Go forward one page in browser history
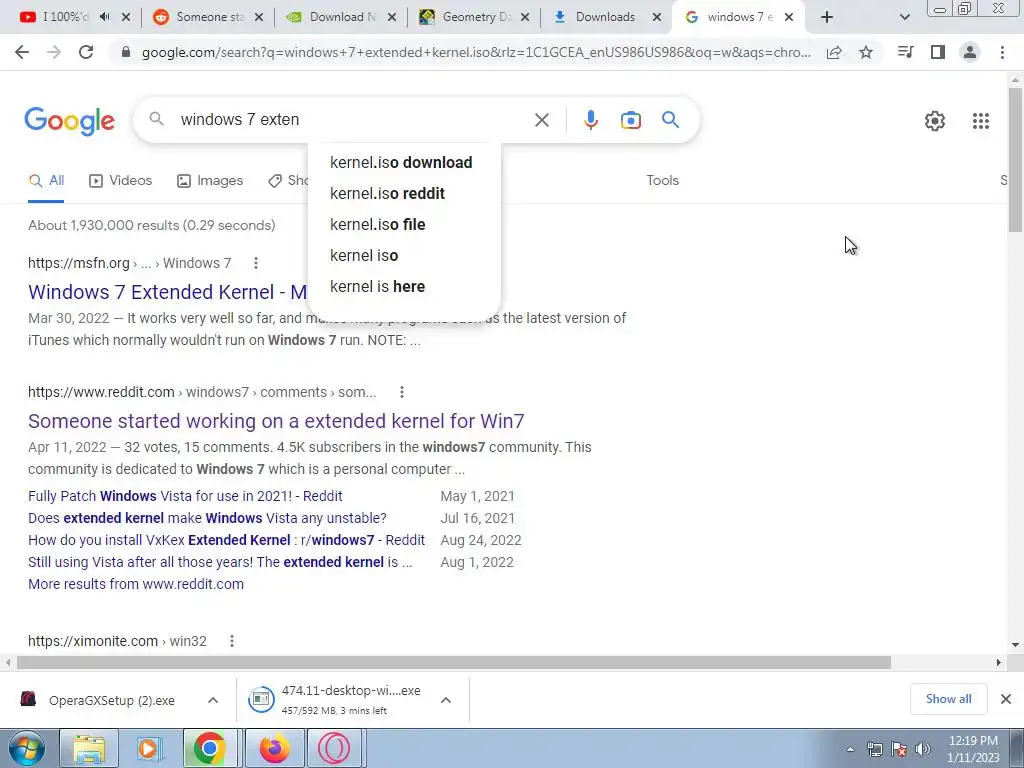The image size is (1024, 768). 54,52
